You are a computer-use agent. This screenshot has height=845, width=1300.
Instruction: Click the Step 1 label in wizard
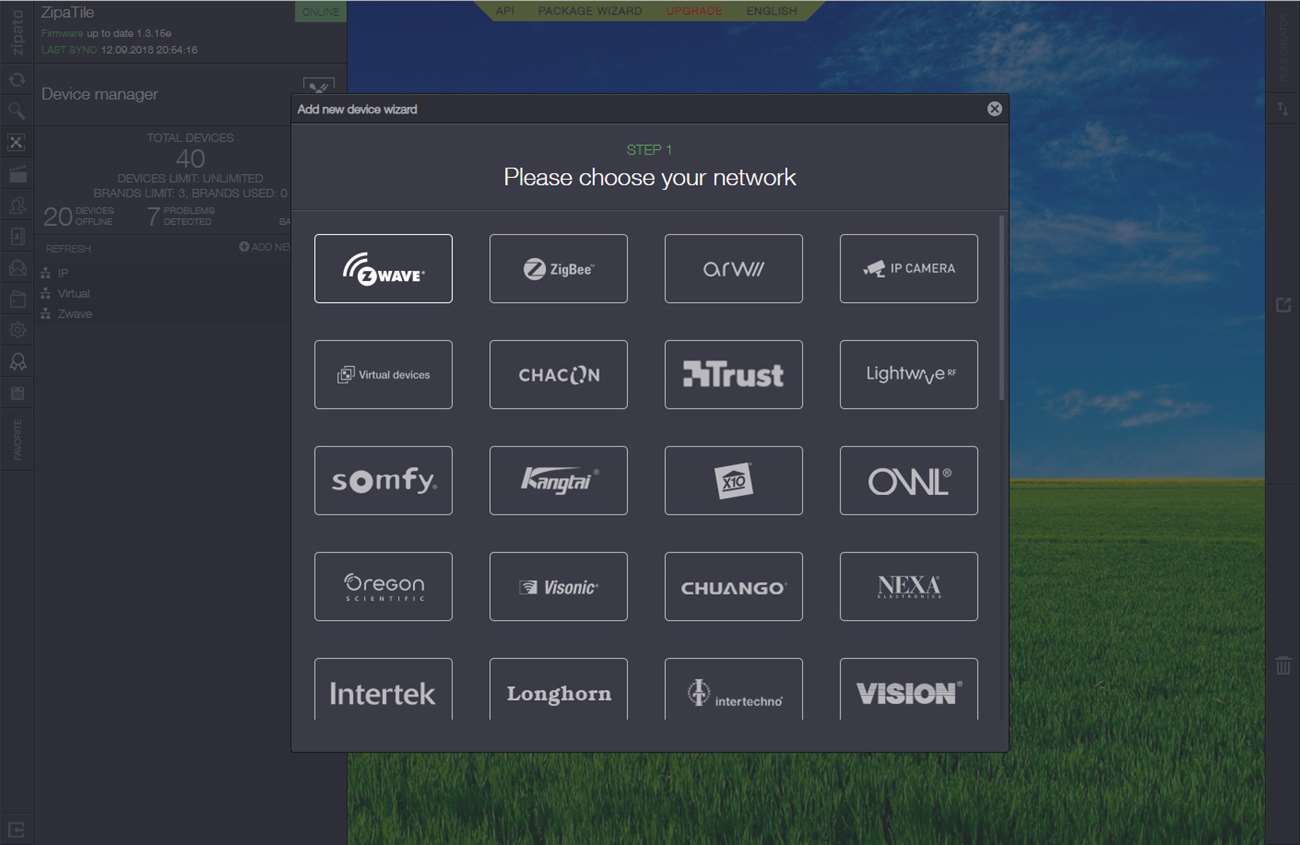pyautogui.click(x=649, y=150)
